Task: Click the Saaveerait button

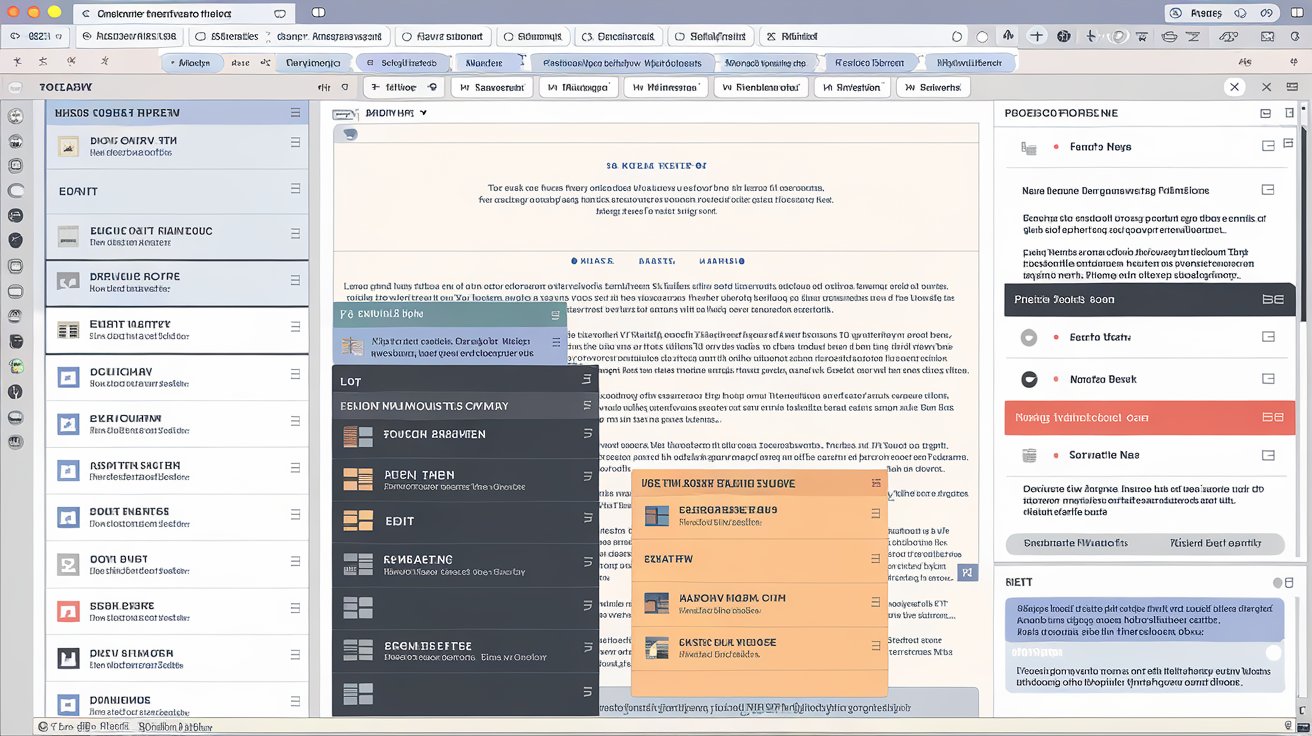Action: point(491,87)
